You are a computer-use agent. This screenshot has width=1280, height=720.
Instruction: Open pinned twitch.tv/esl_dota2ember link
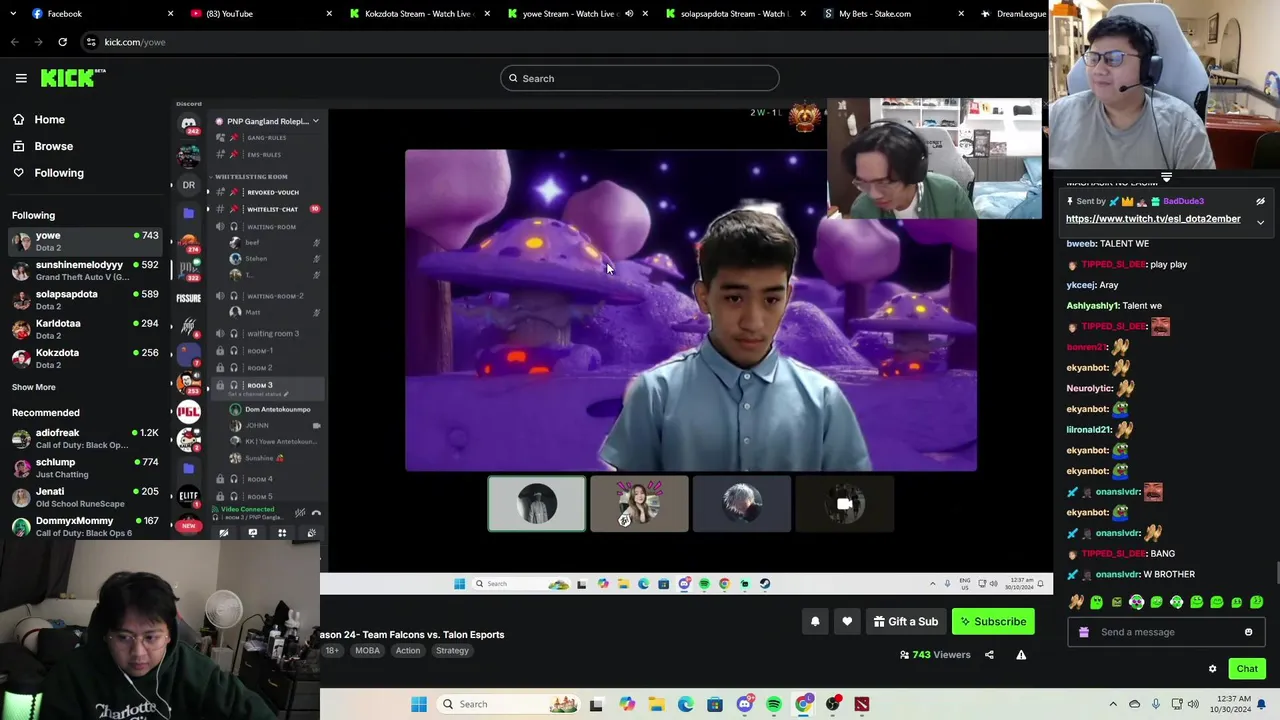point(1153,219)
